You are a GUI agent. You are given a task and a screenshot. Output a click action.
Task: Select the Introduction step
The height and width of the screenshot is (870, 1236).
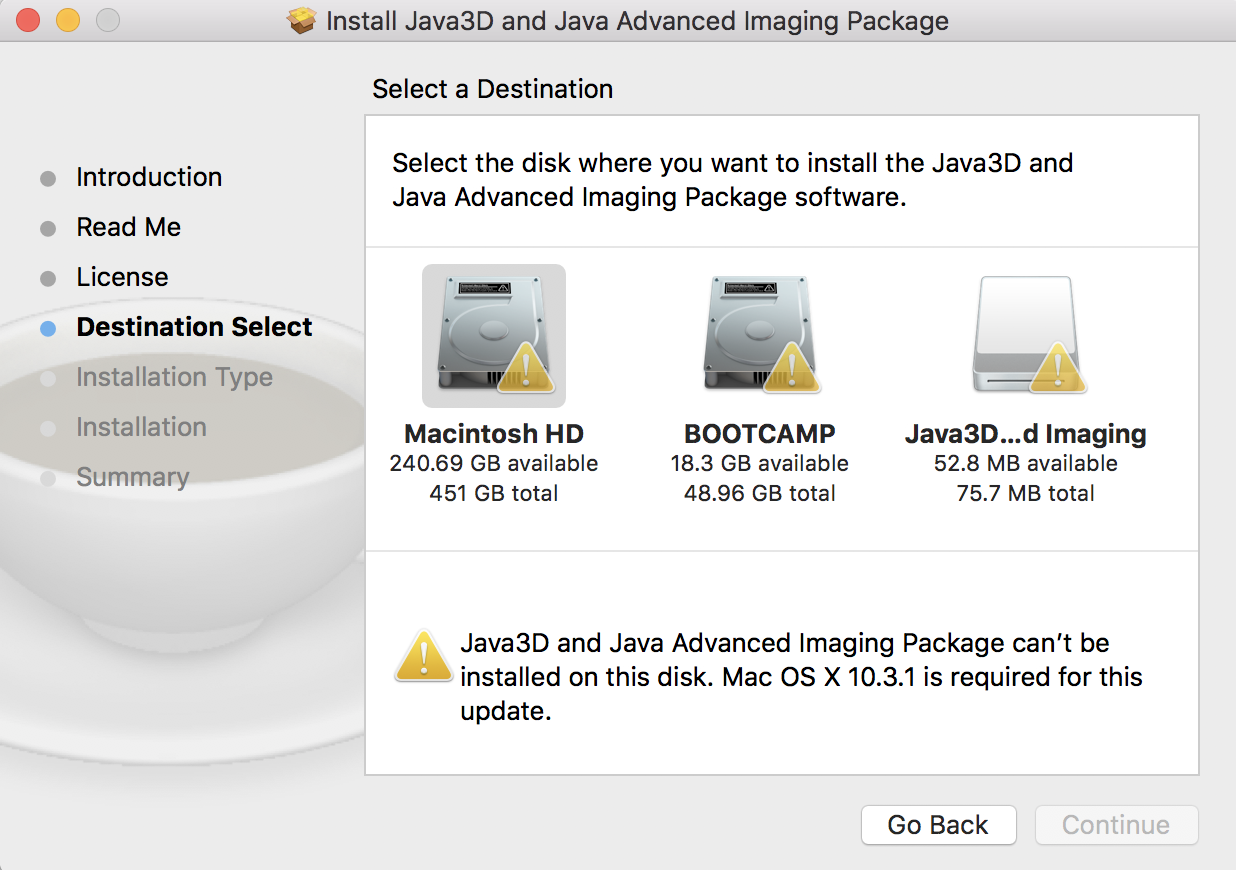click(149, 177)
